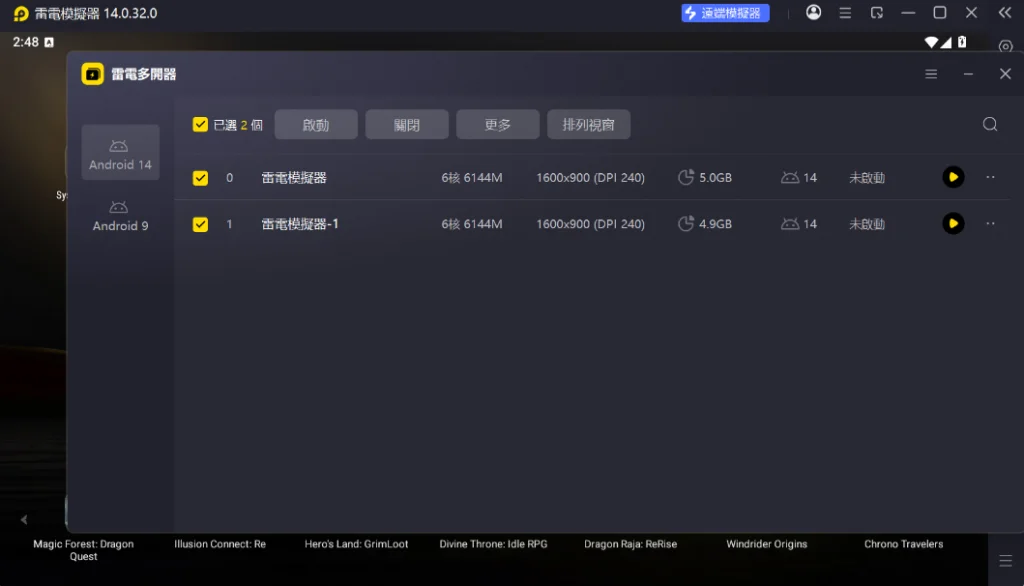
Task: Click the 排列視窗 button
Action: point(588,124)
